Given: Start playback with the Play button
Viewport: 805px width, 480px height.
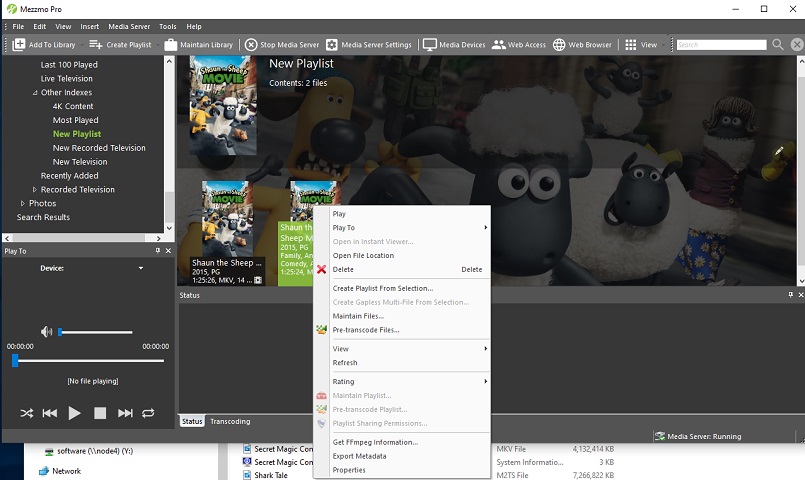Looking at the screenshot, I should (x=74, y=413).
